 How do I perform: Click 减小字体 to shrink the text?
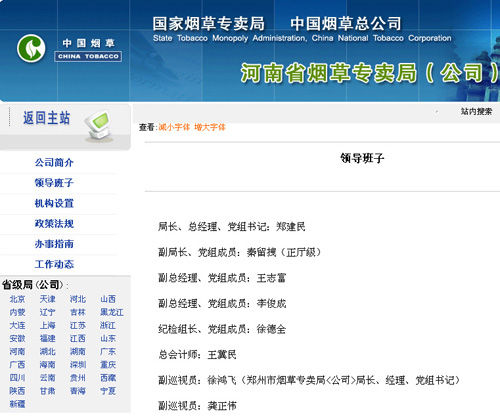coord(174,127)
